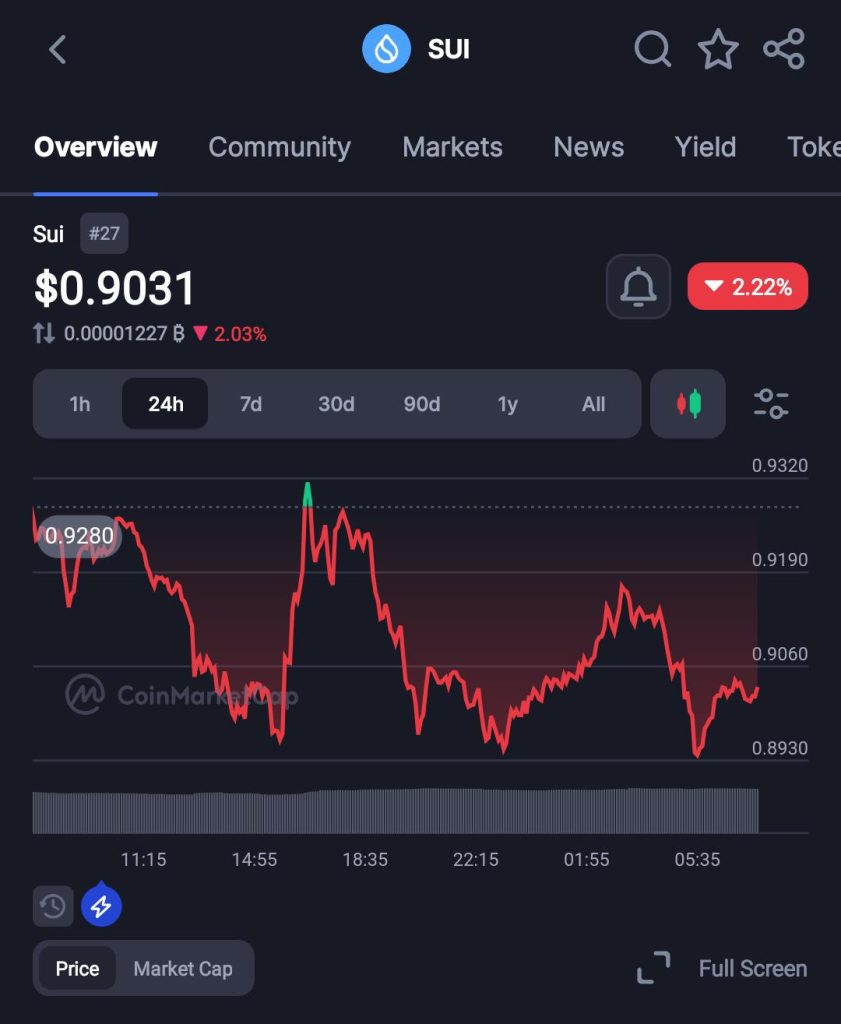The height and width of the screenshot is (1024, 841).
Task: Tap the 2.22% change badge
Action: point(748,286)
